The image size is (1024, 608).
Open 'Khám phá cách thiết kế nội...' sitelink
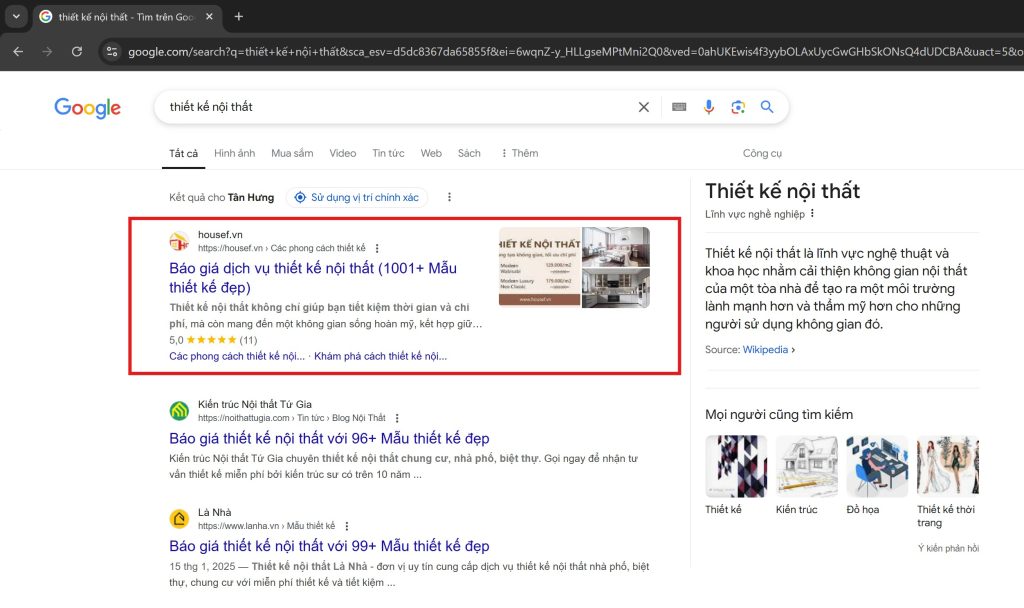coord(381,357)
